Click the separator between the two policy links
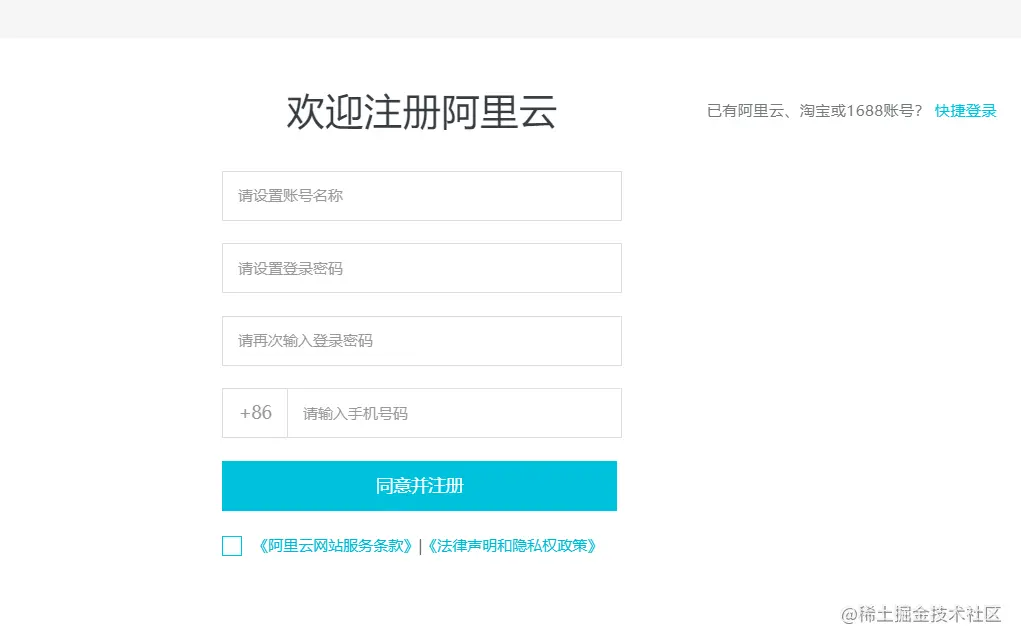The height and width of the screenshot is (644, 1021). pyautogui.click(x=420, y=546)
